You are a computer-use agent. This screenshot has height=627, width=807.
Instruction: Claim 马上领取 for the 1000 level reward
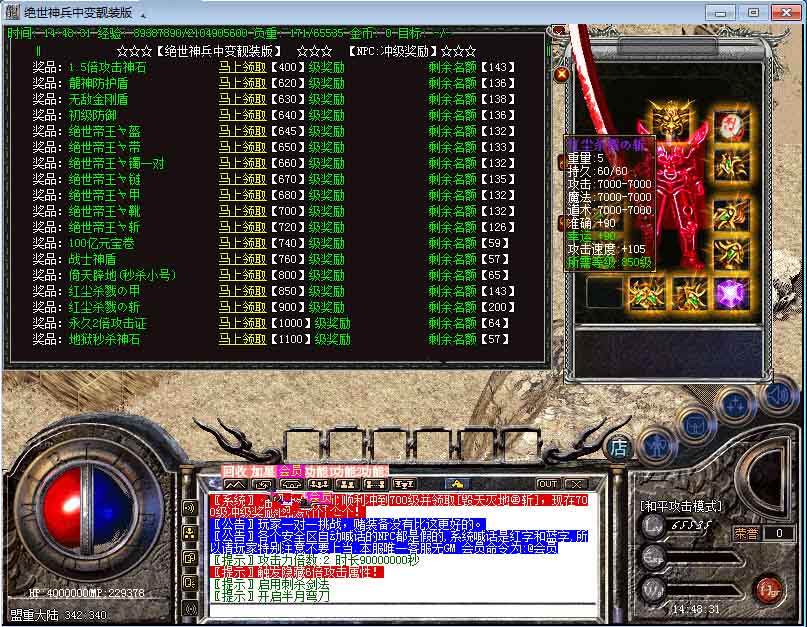[x=242, y=323]
